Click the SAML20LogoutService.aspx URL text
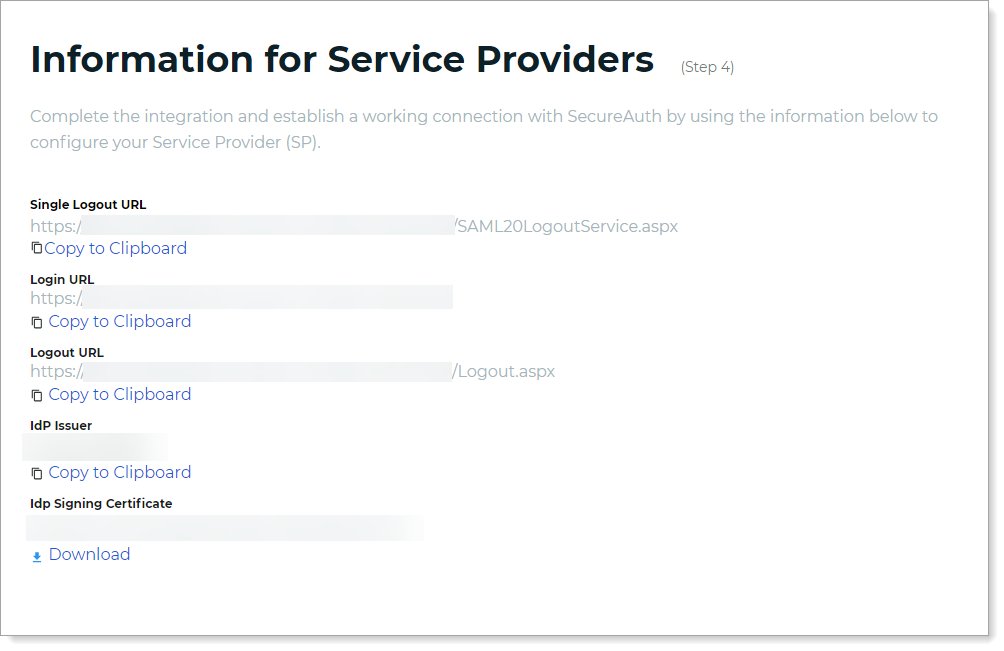This screenshot has height=651, width=1004. (x=567, y=226)
